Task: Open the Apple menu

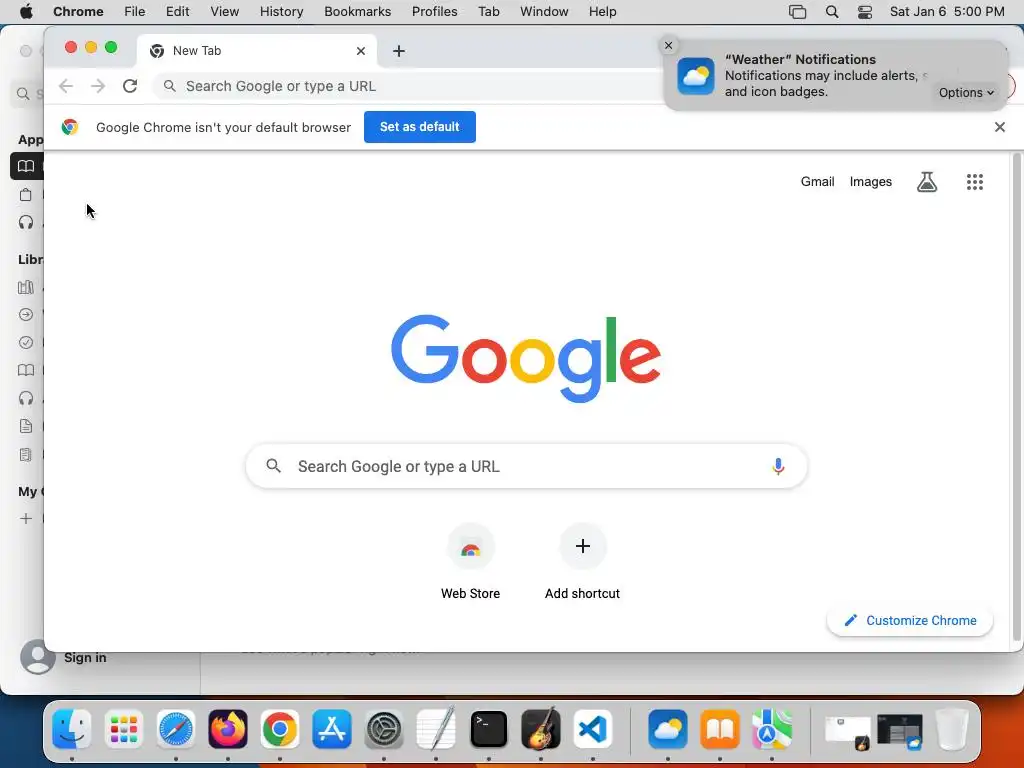Action: (26, 12)
